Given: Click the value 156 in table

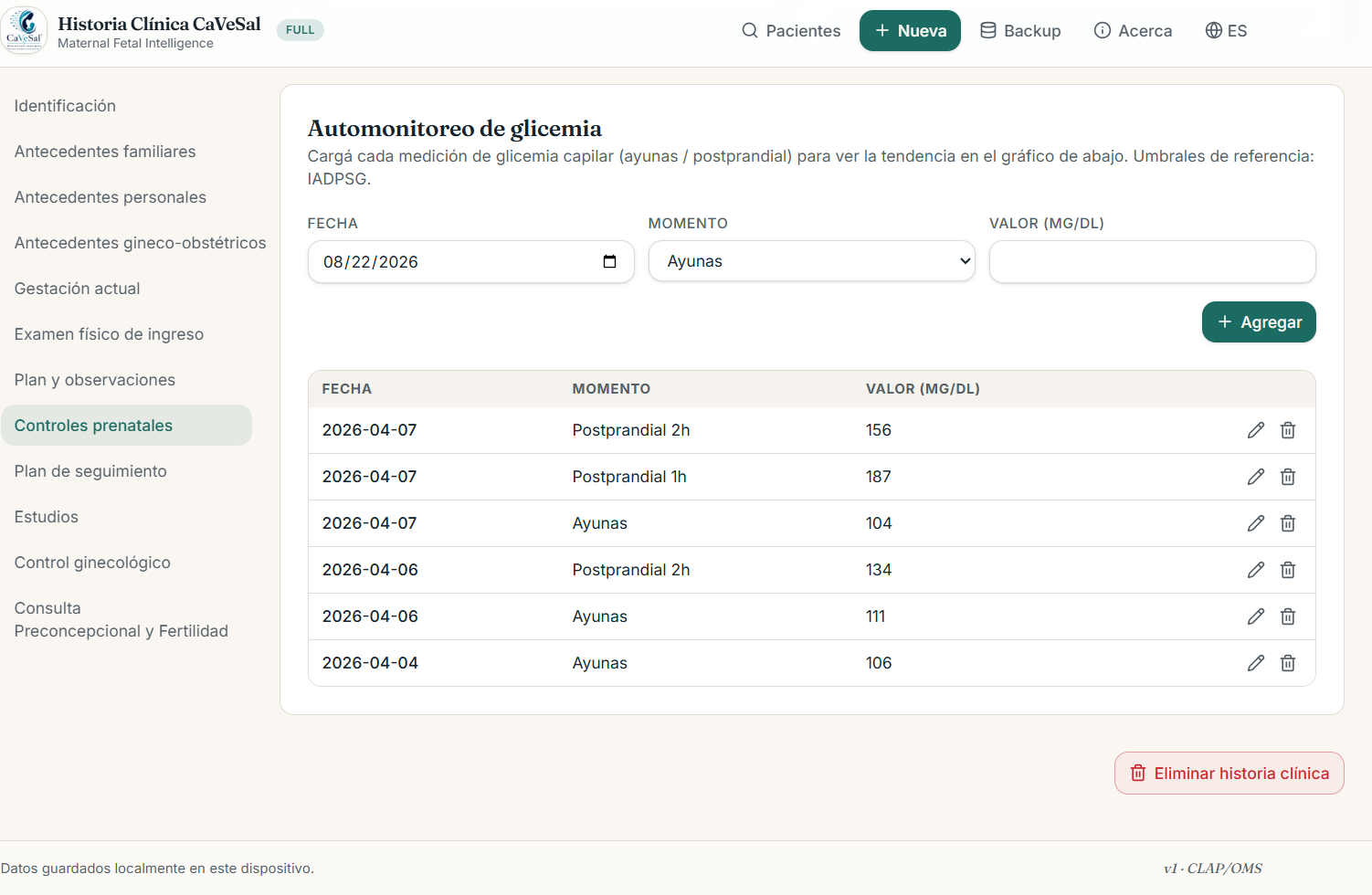Looking at the screenshot, I should click(x=879, y=430).
